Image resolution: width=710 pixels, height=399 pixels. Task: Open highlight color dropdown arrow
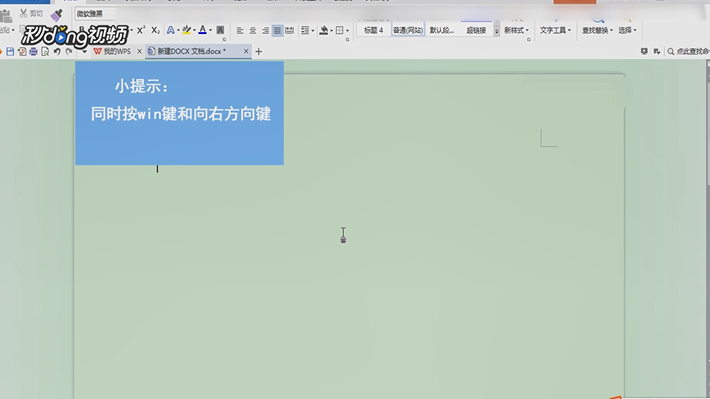(194, 30)
